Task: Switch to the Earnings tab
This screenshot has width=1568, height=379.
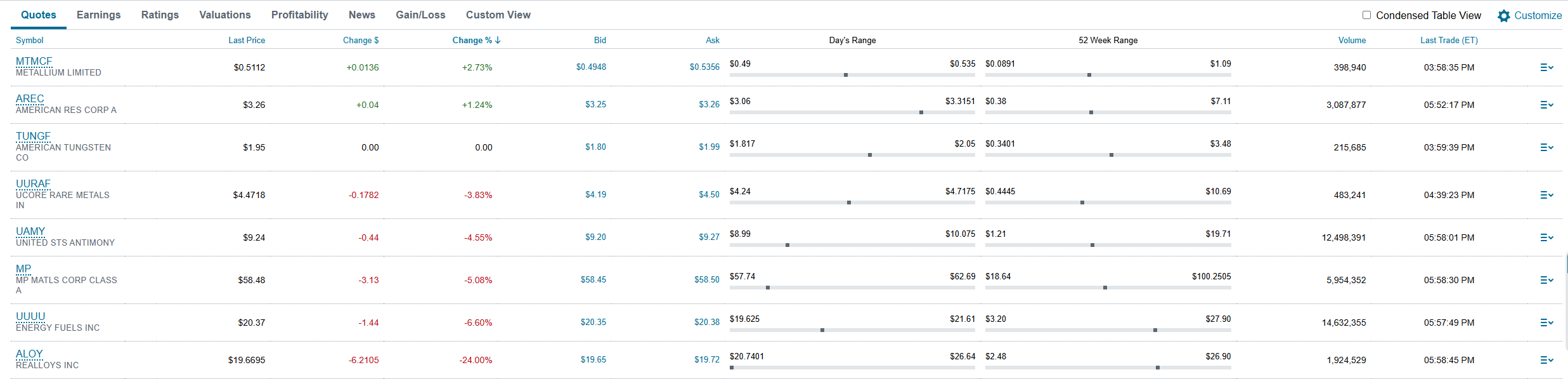Action: click(x=98, y=15)
